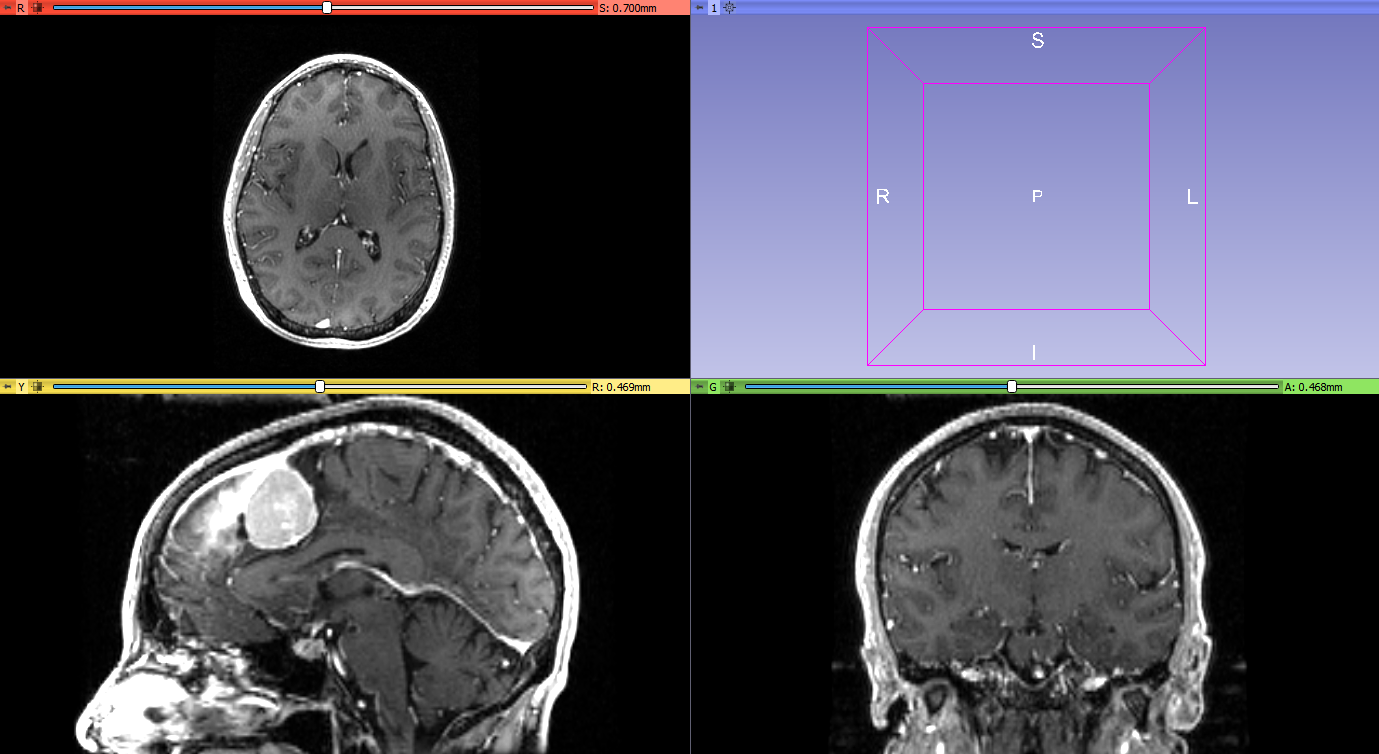Click the Red slice offset slider handle
The width and height of the screenshot is (1379, 754).
pyautogui.click(x=327, y=7)
